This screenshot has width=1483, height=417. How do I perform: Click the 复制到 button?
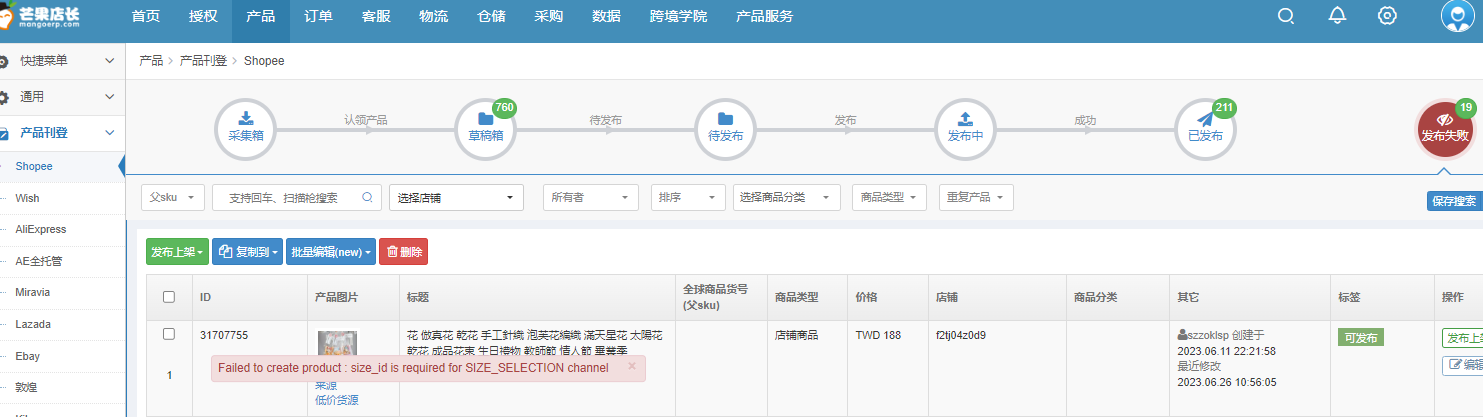point(247,252)
